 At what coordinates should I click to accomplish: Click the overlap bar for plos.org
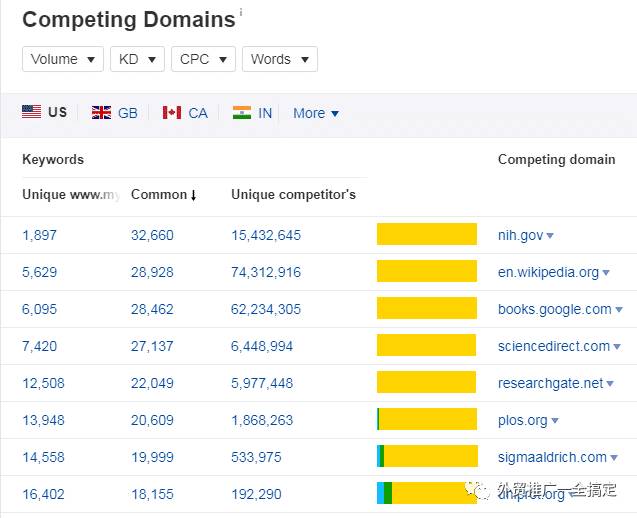tap(427, 419)
